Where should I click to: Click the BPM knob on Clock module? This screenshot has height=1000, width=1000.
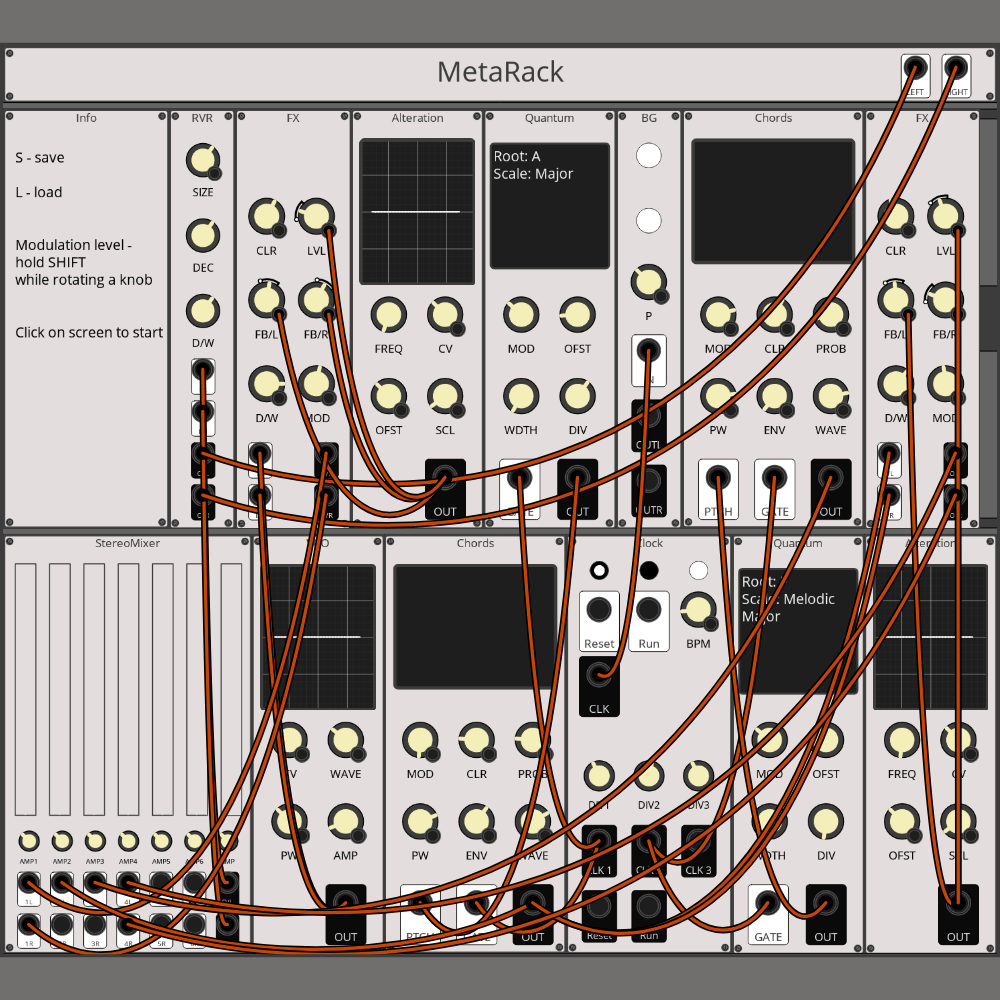coord(698,607)
